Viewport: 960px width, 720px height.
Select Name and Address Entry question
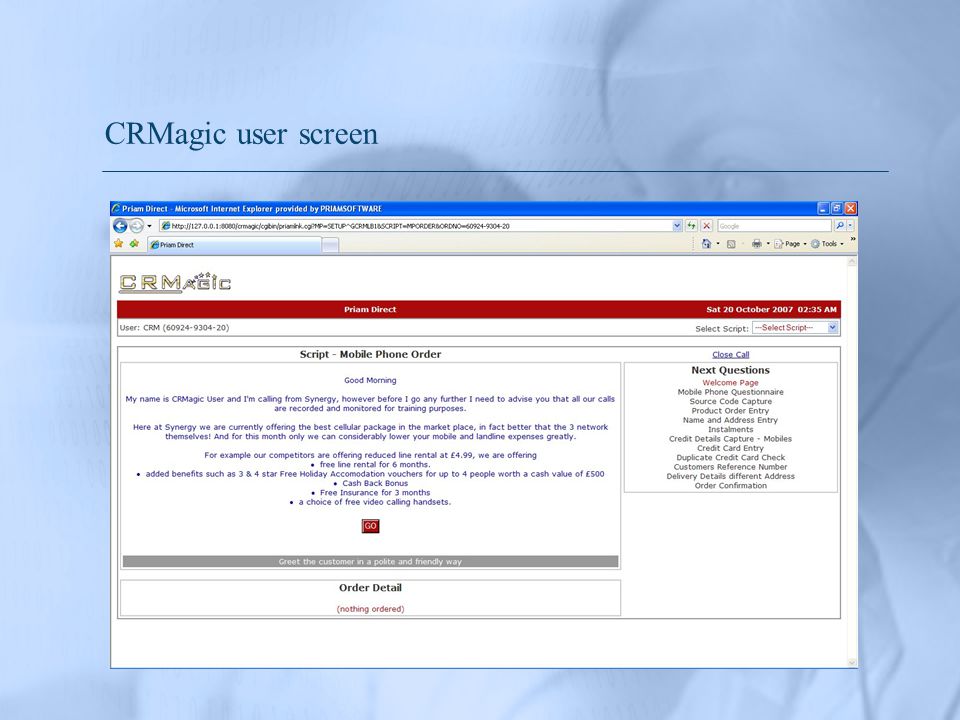(x=730, y=420)
